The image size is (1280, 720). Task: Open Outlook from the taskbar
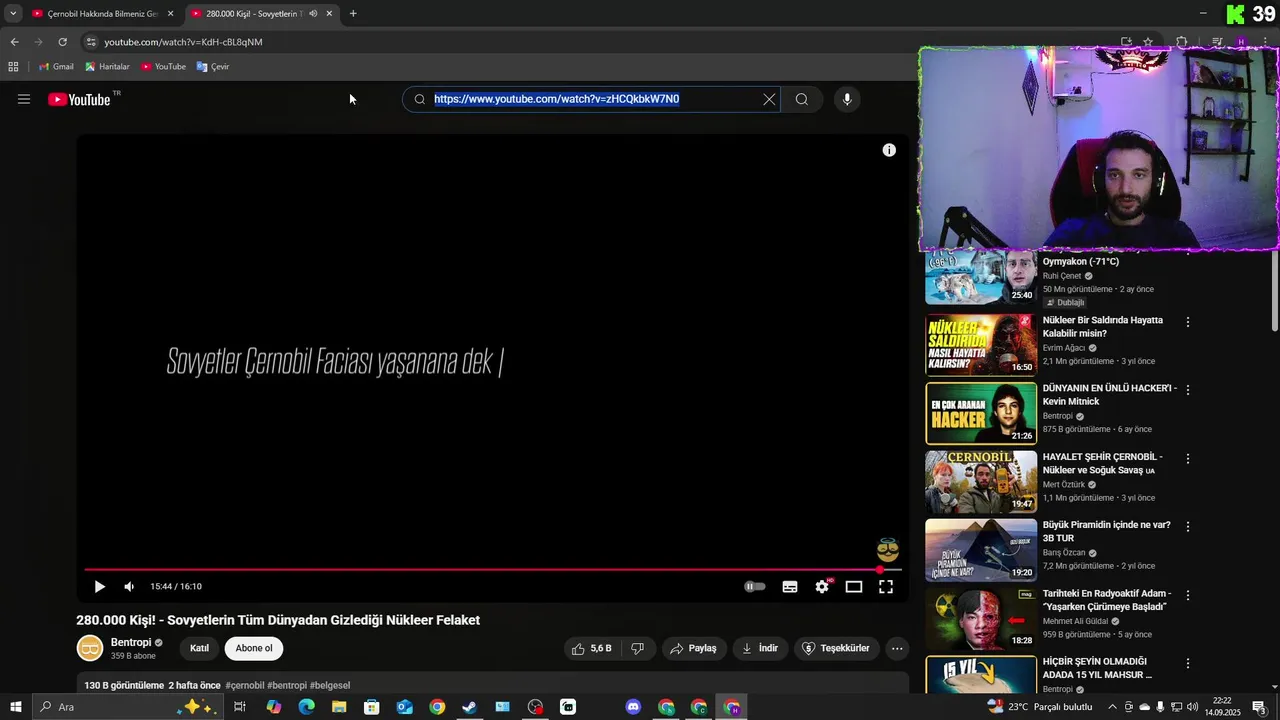(x=404, y=707)
